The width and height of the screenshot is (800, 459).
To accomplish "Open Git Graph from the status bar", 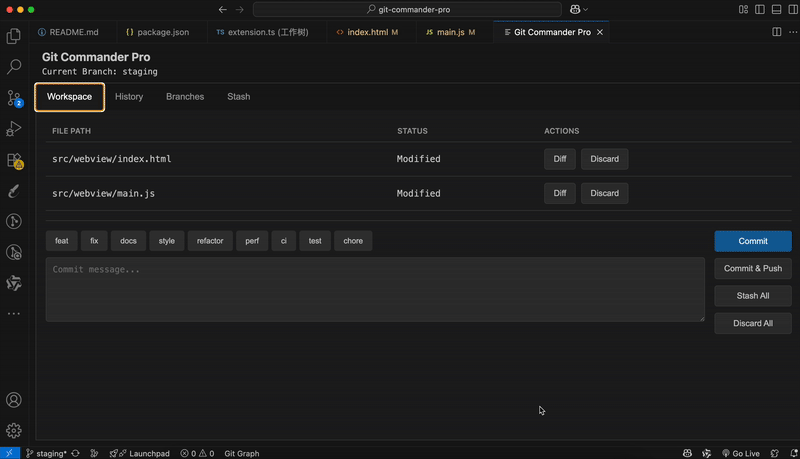I will 242,453.
